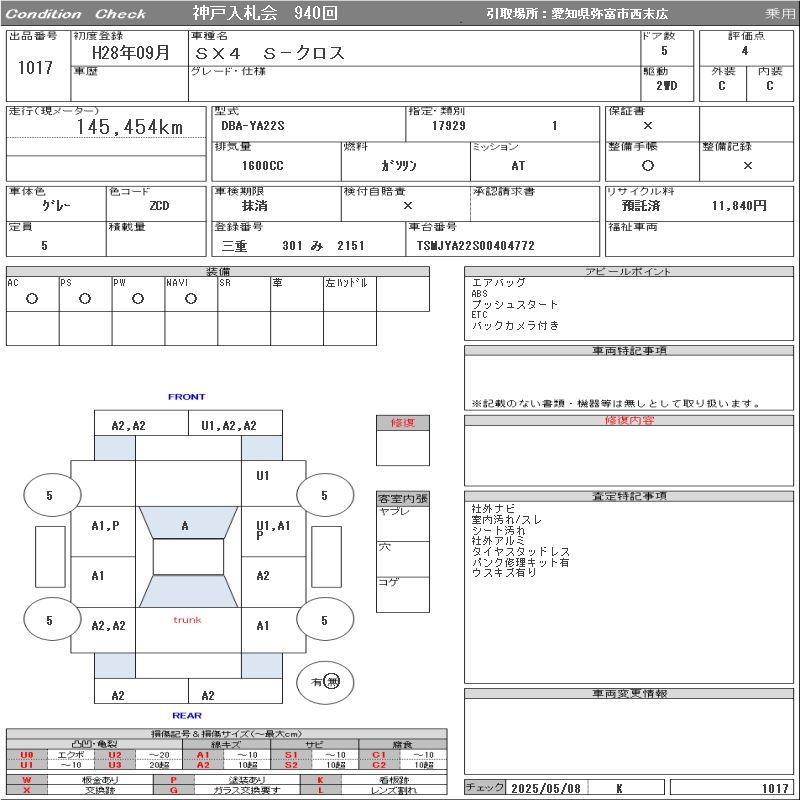Click the ZCD color code field
This screenshot has width=800, height=800.
[x=158, y=205]
